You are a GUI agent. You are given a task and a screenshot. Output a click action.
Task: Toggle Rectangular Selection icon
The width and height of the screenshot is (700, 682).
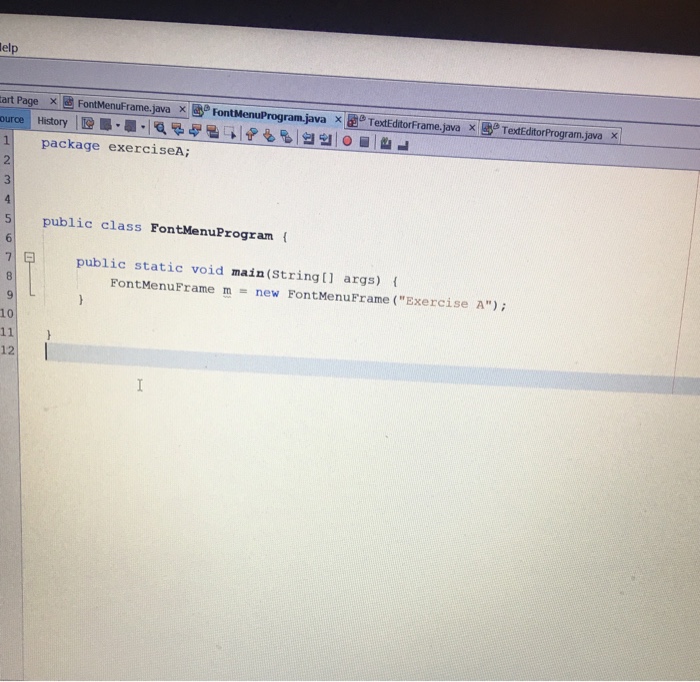(230, 133)
